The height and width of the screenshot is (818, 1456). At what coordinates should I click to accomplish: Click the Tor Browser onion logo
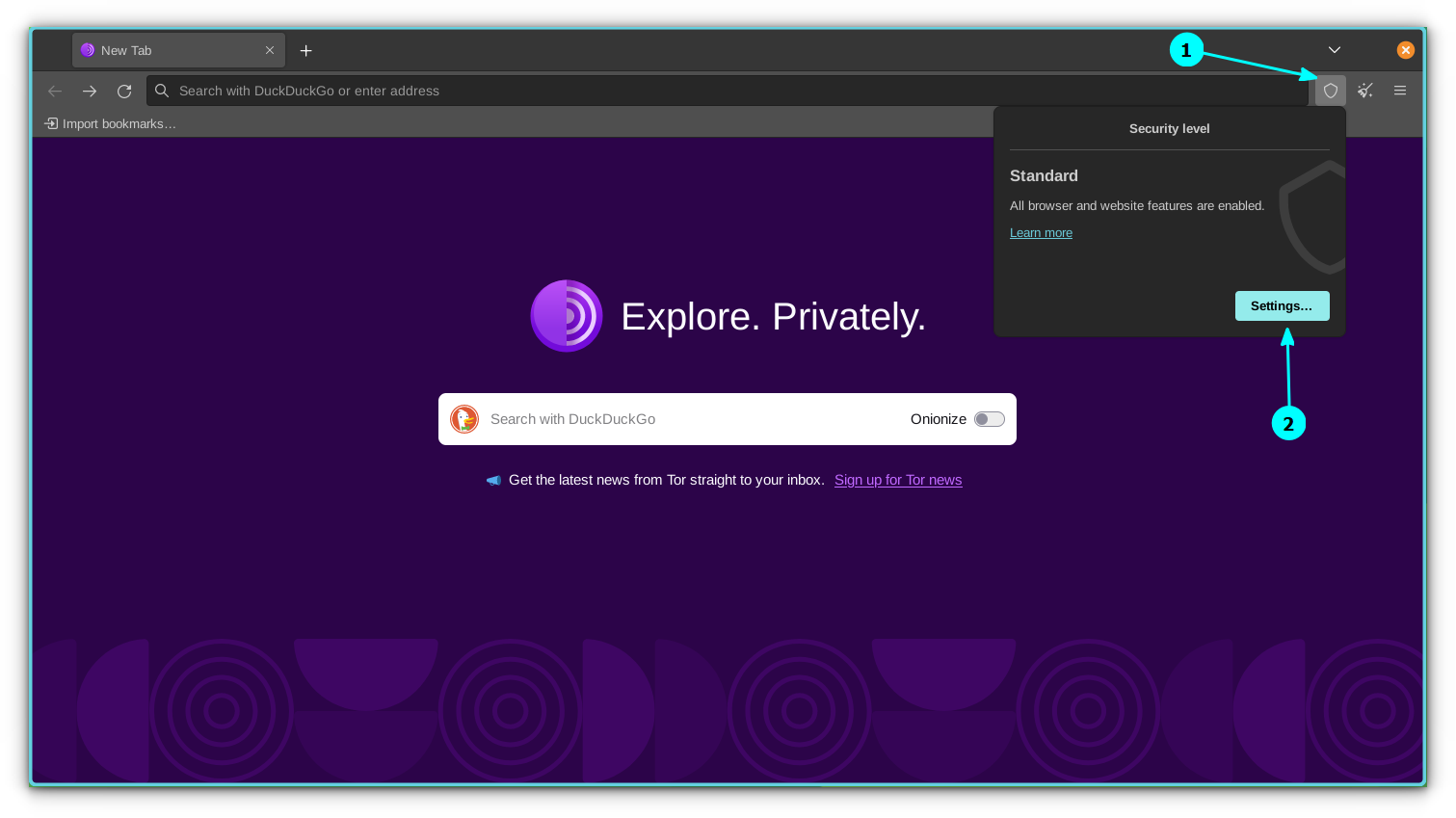[567, 316]
